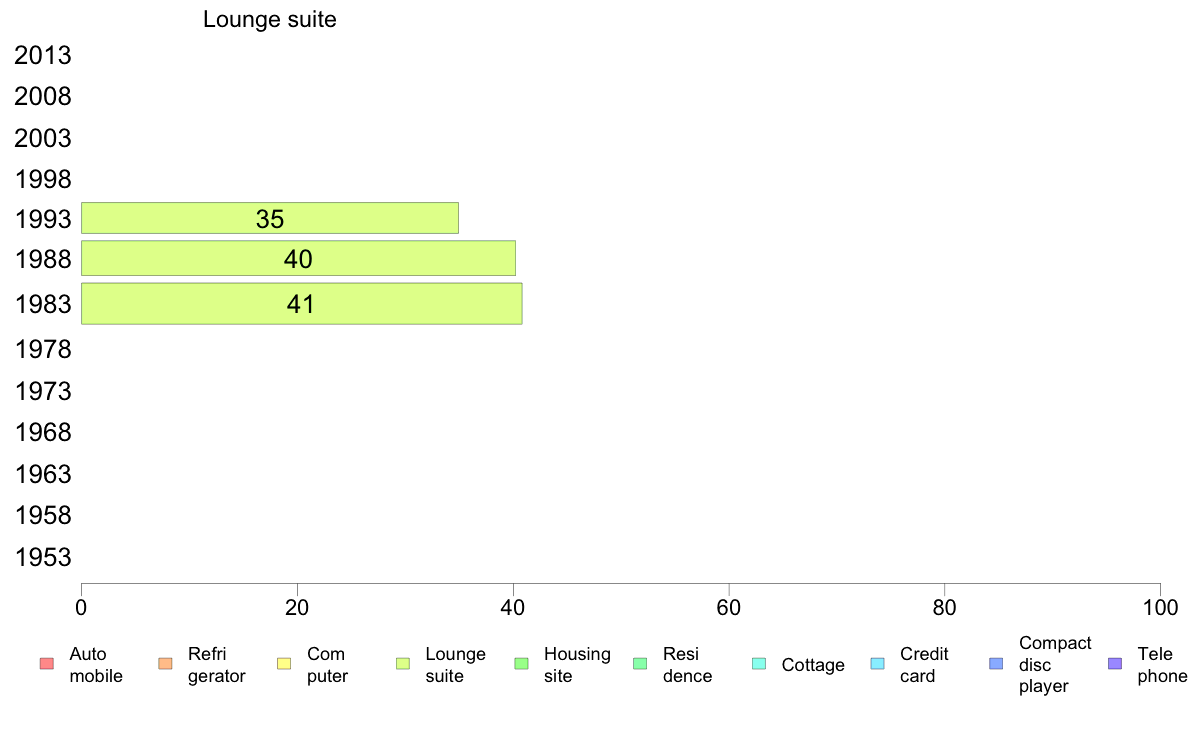
Task: Select the 1988 bar labeled 40
Action: pos(298,259)
